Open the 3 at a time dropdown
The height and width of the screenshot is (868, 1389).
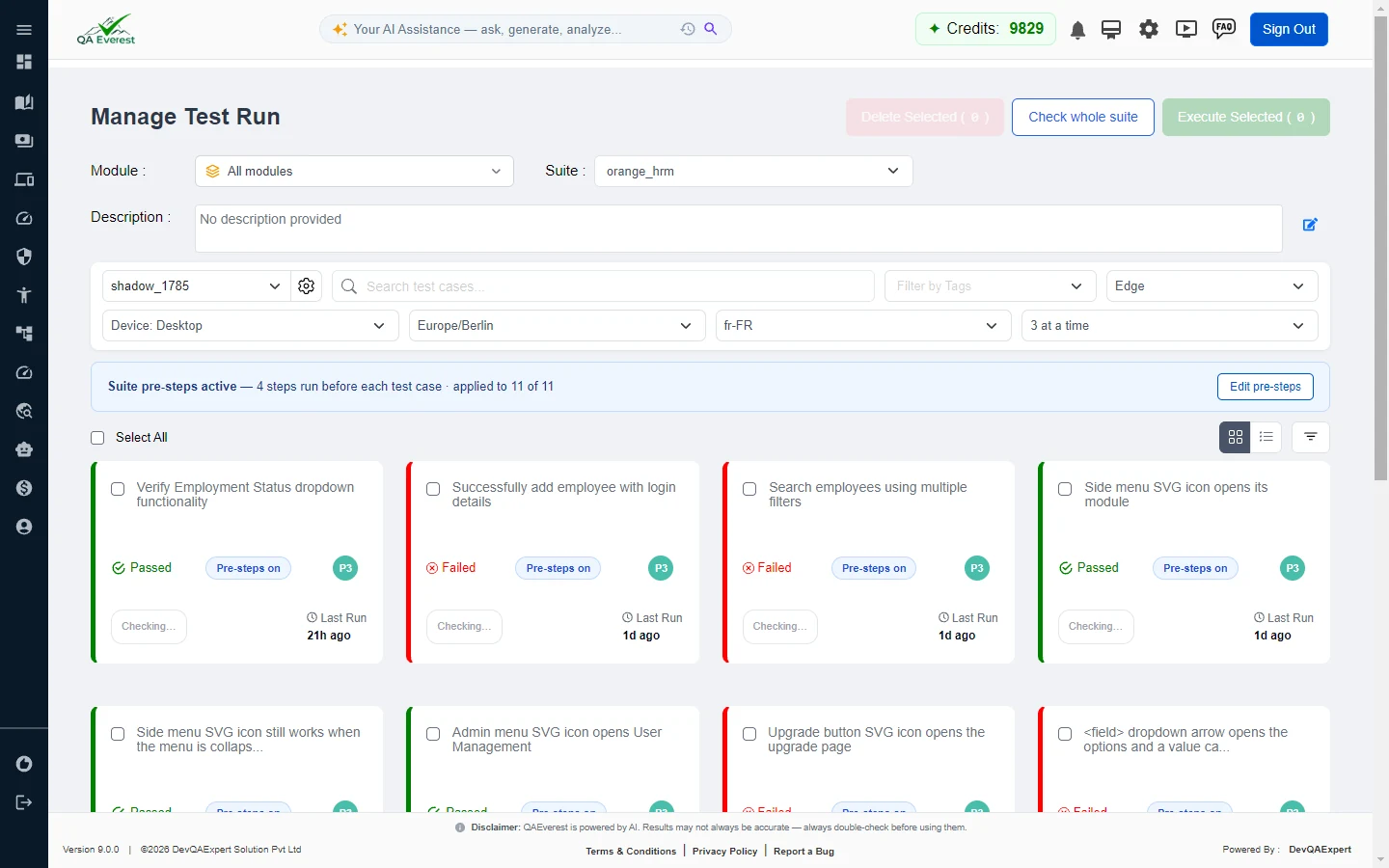coord(1169,326)
